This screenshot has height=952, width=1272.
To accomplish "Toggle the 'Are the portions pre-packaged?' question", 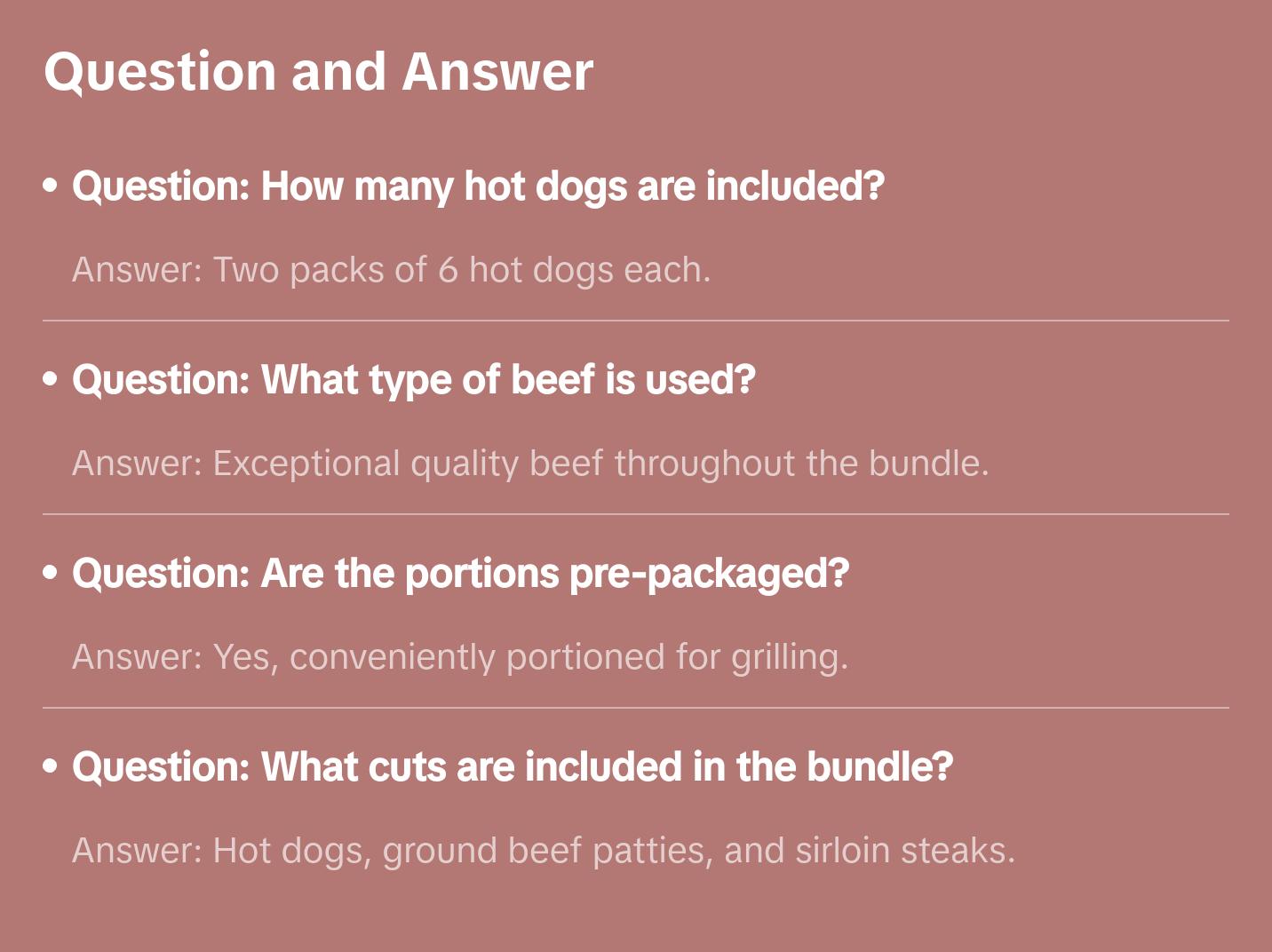I will (460, 574).
